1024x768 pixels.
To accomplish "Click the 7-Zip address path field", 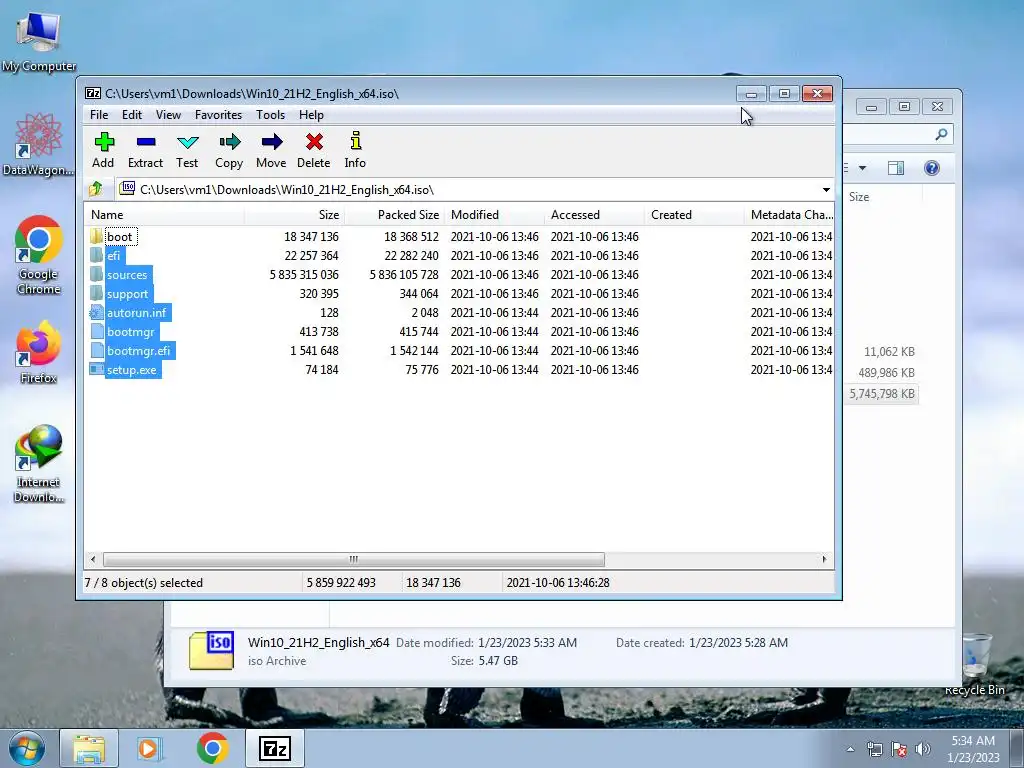I will 476,189.
